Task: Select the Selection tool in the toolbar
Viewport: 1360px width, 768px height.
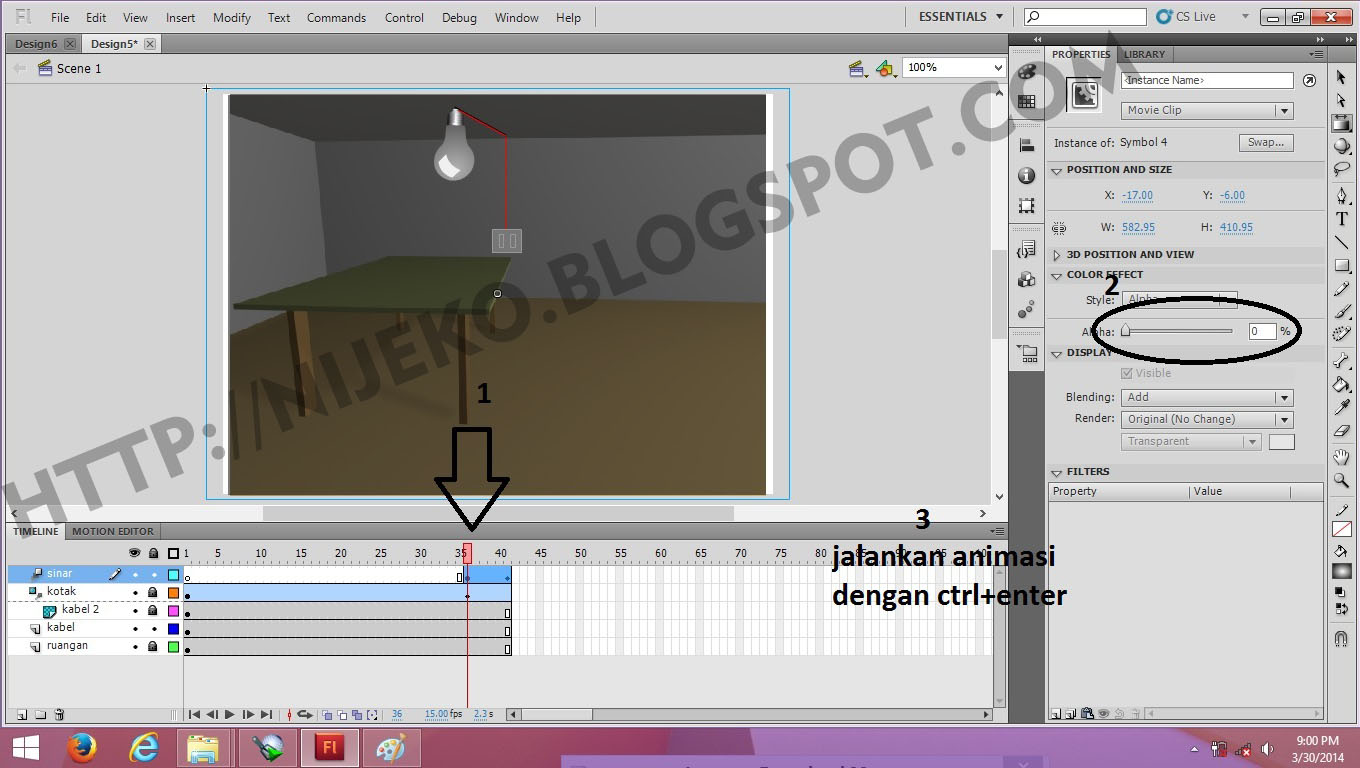Action: tap(1342, 76)
